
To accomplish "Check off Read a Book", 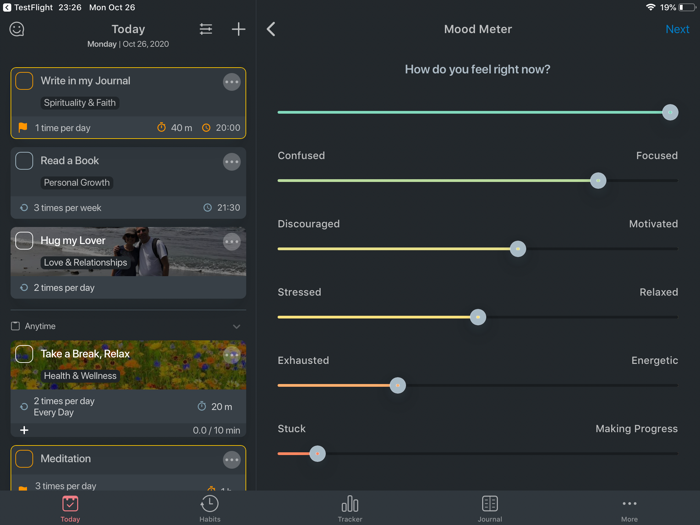I will pos(24,161).
